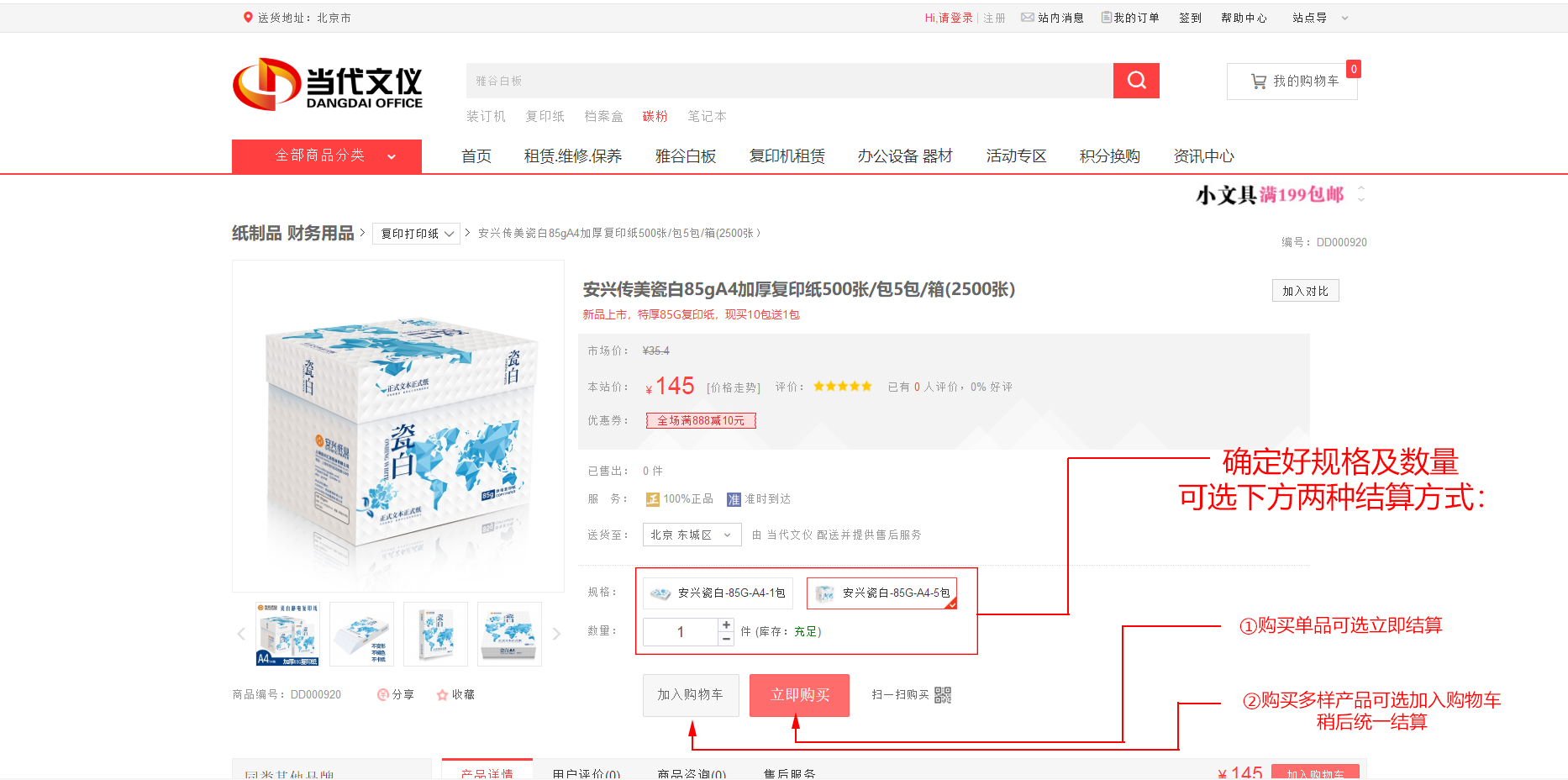The width and height of the screenshot is (1568, 780).
Task: Click the 装订机 hot search keyword
Action: tap(486, 116)
